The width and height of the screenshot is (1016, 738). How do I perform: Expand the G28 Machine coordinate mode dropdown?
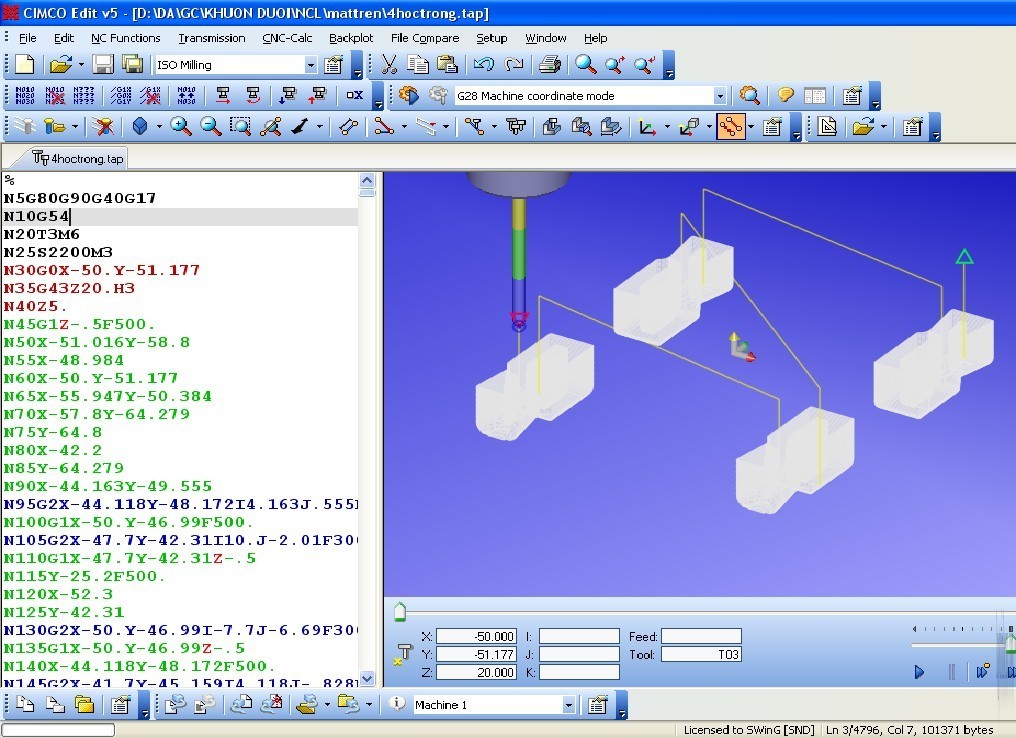(x=719, y=96)
